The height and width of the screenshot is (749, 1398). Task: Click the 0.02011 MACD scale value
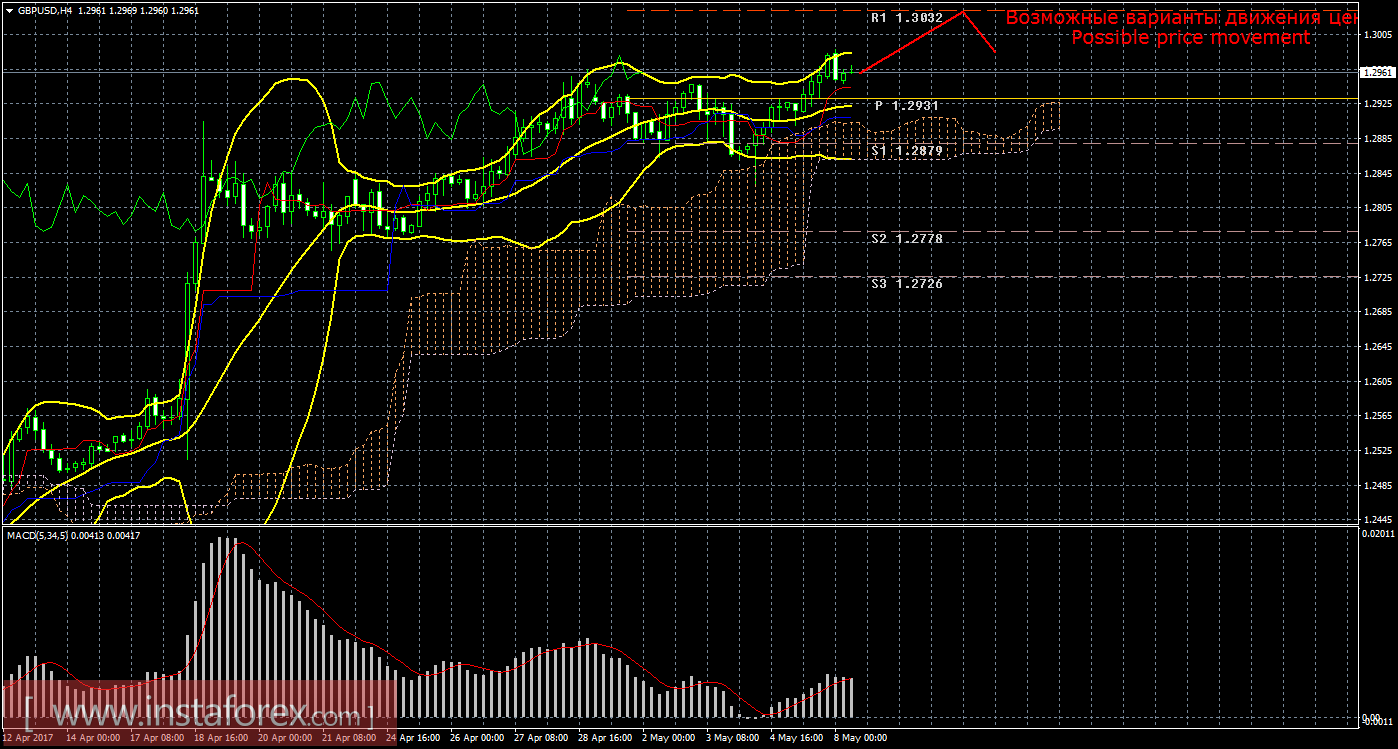coord(1376,535)
